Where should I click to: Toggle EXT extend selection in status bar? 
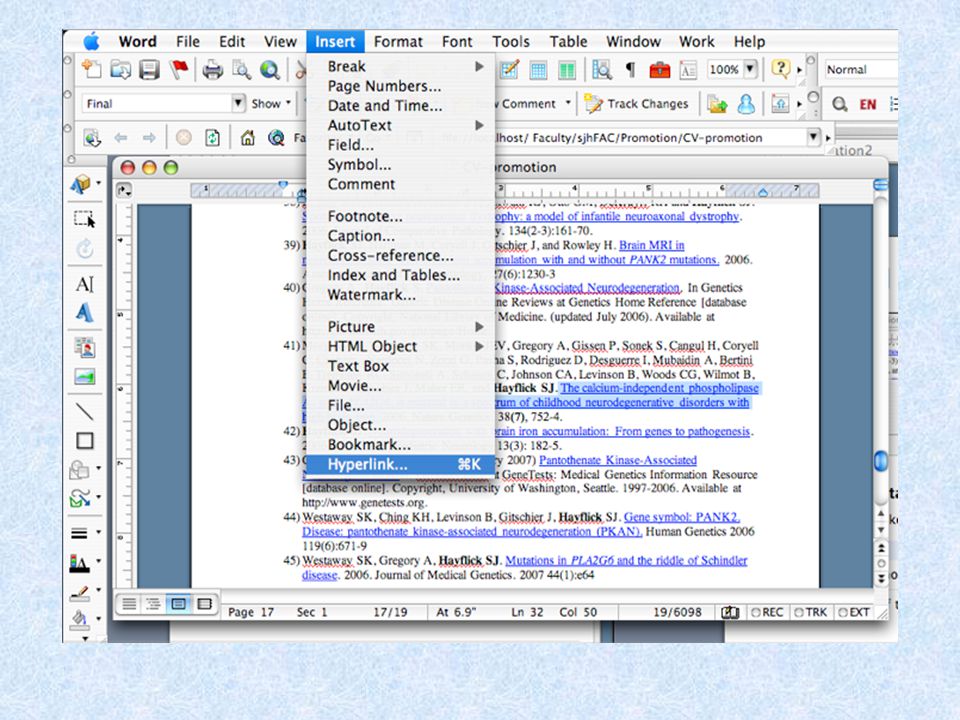(x=853, y=612)
